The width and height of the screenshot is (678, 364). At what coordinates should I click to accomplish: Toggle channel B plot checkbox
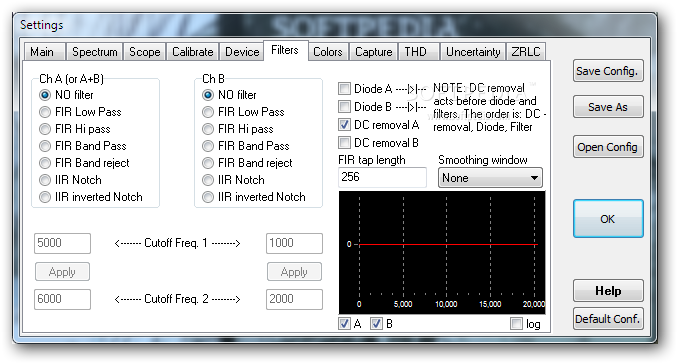coord(376,323)
